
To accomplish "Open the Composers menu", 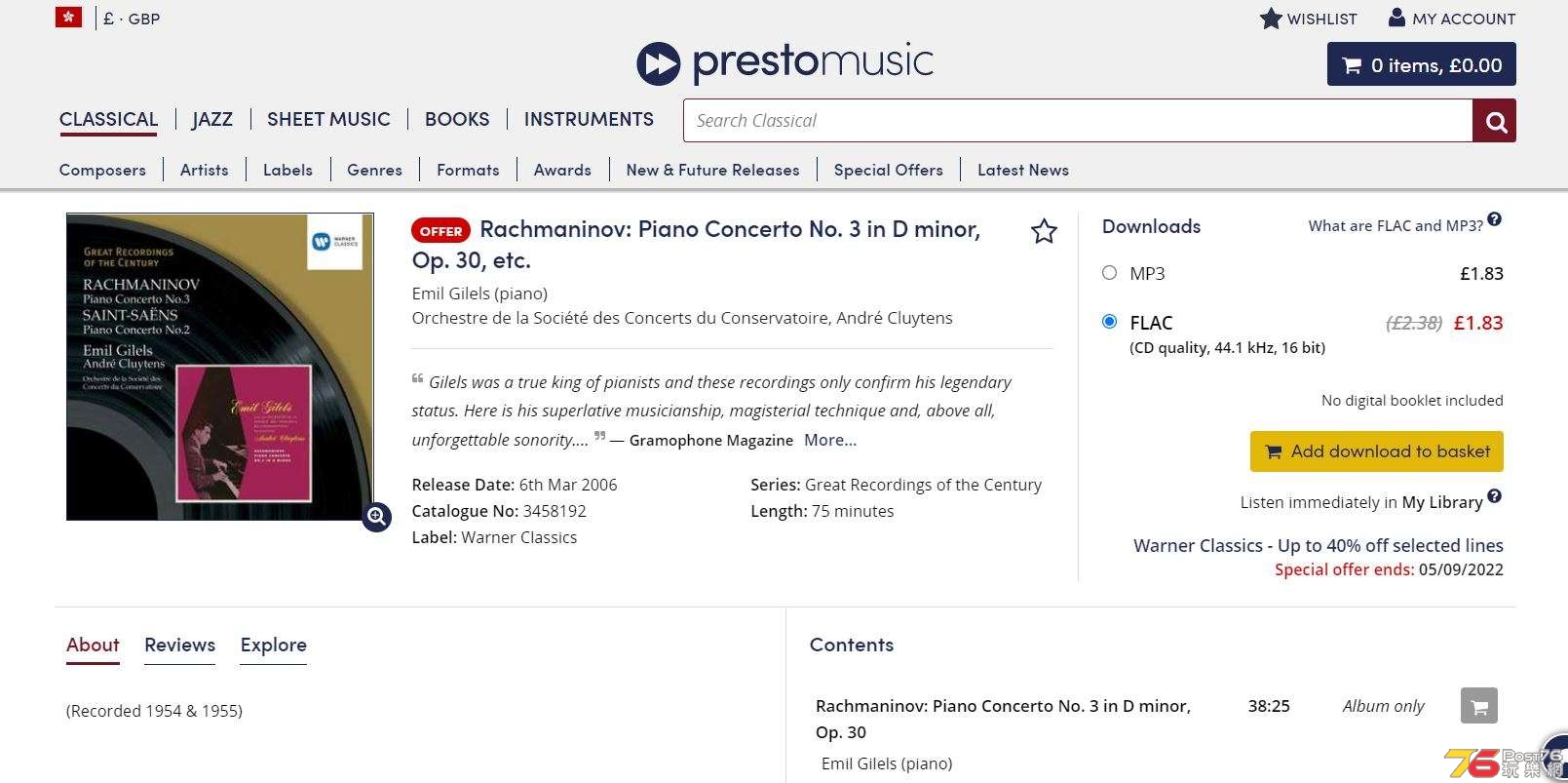I will point(102,170).
